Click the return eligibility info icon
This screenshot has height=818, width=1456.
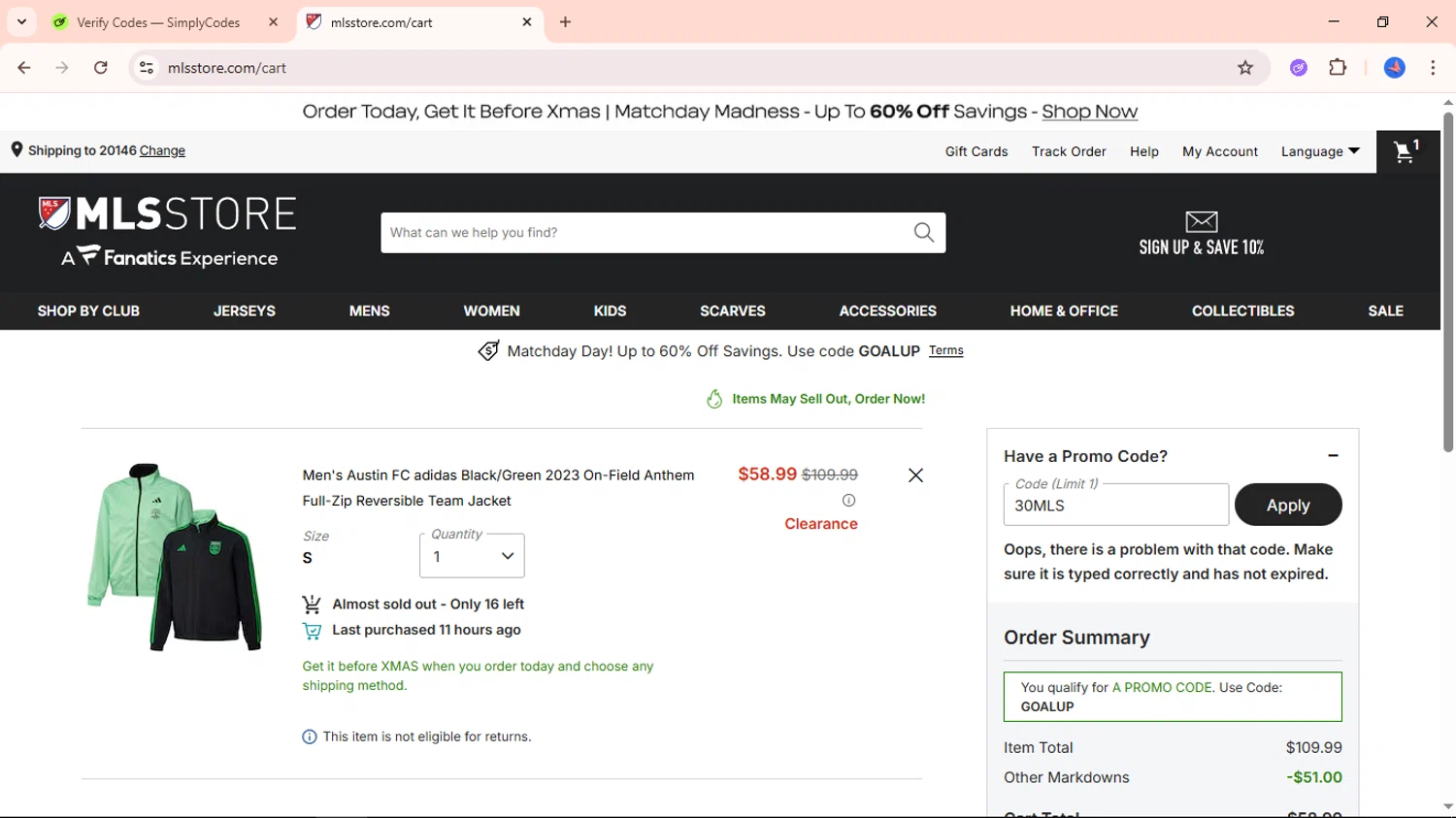click(x=310, y=737)
